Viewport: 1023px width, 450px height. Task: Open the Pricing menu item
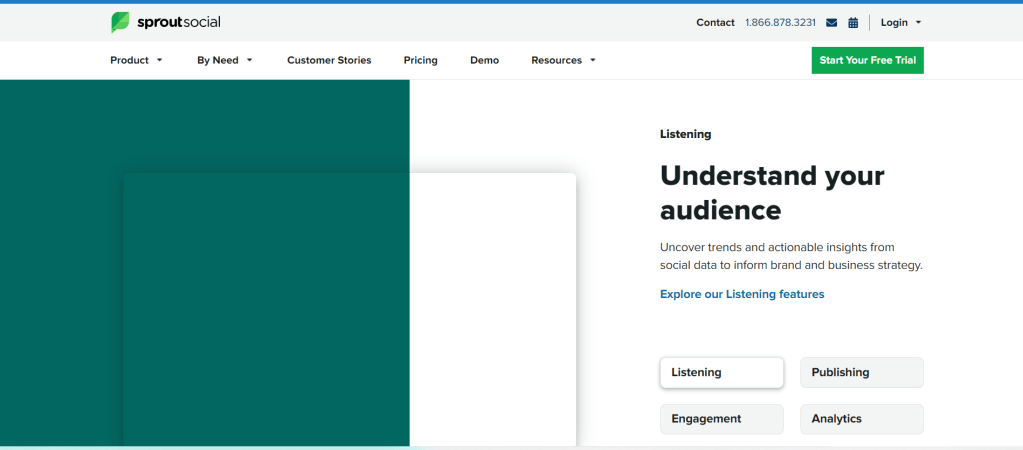point(420,60)
